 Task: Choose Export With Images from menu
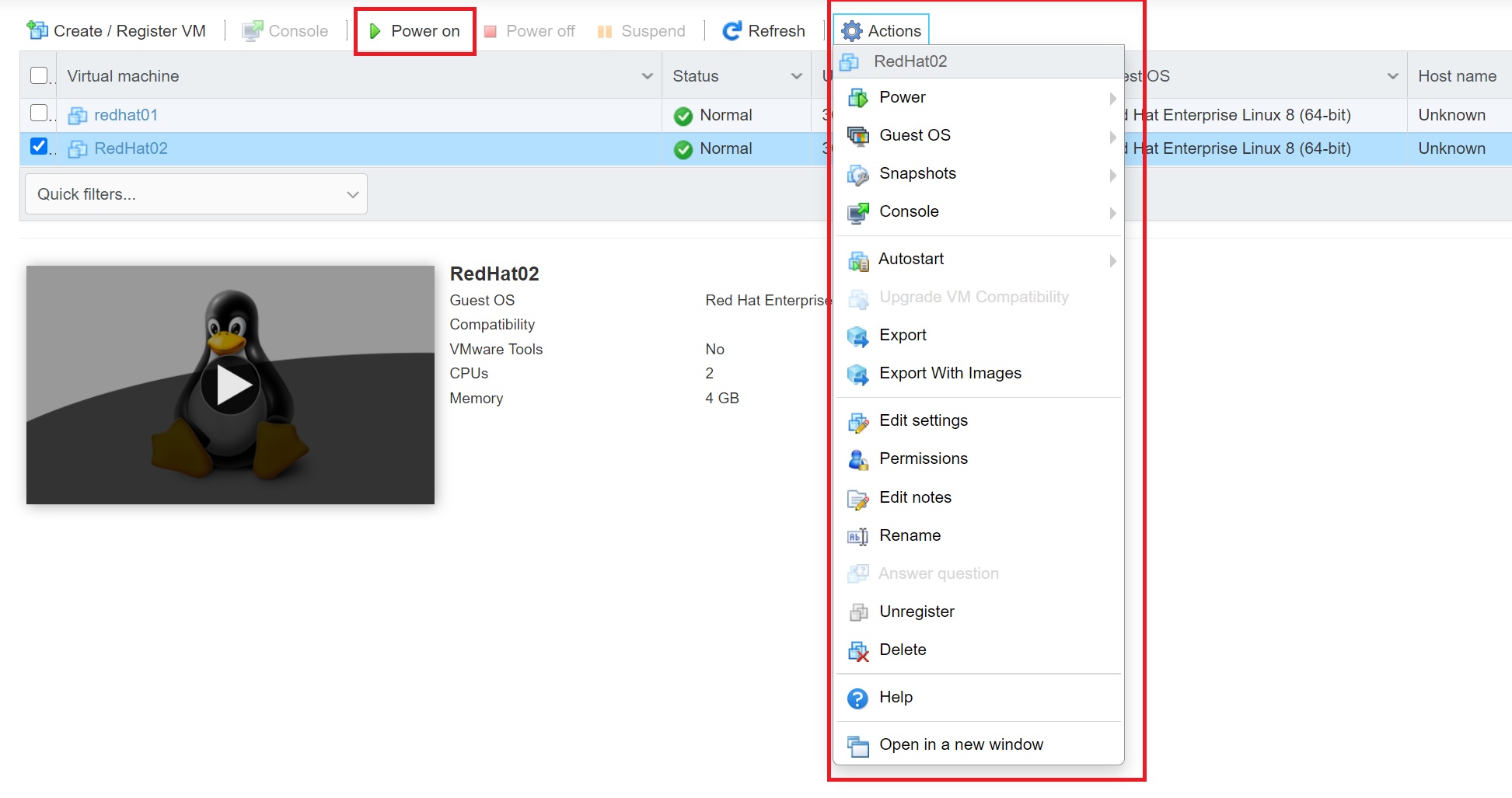[x=979, y=374]
